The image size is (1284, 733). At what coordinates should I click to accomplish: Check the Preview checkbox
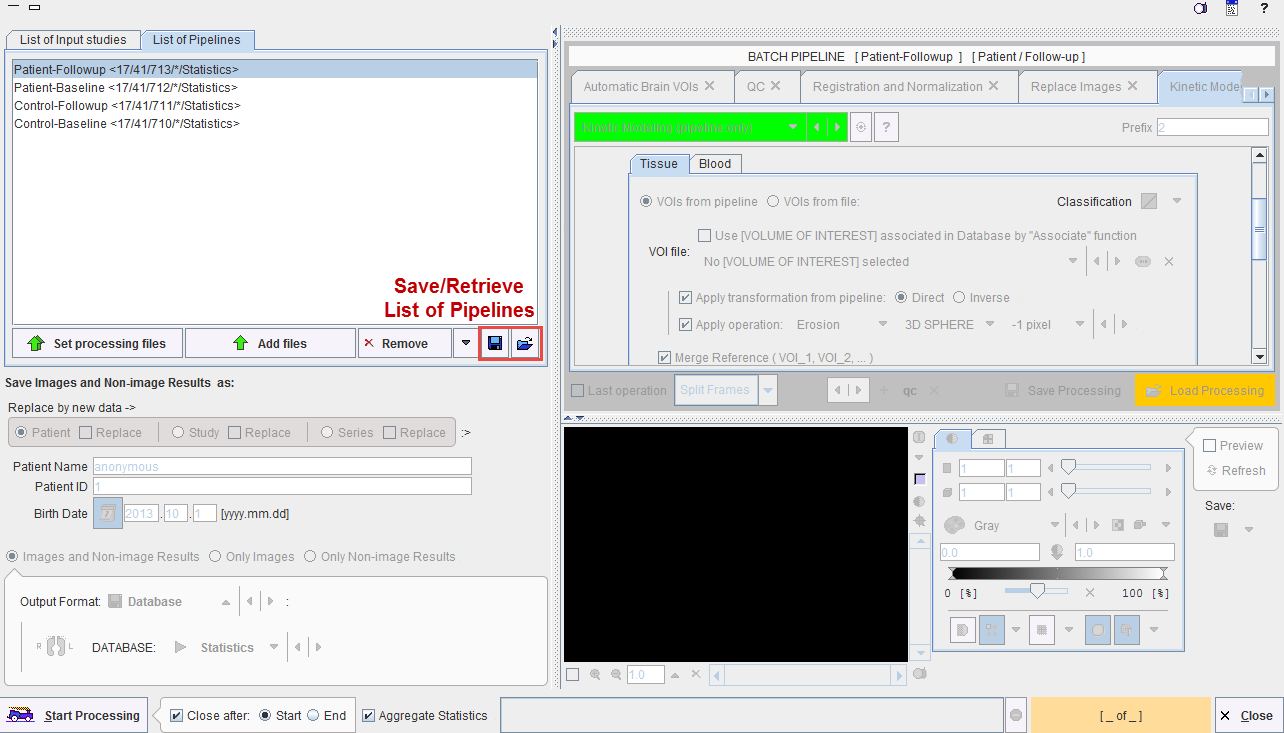[x=1209, y=446]
